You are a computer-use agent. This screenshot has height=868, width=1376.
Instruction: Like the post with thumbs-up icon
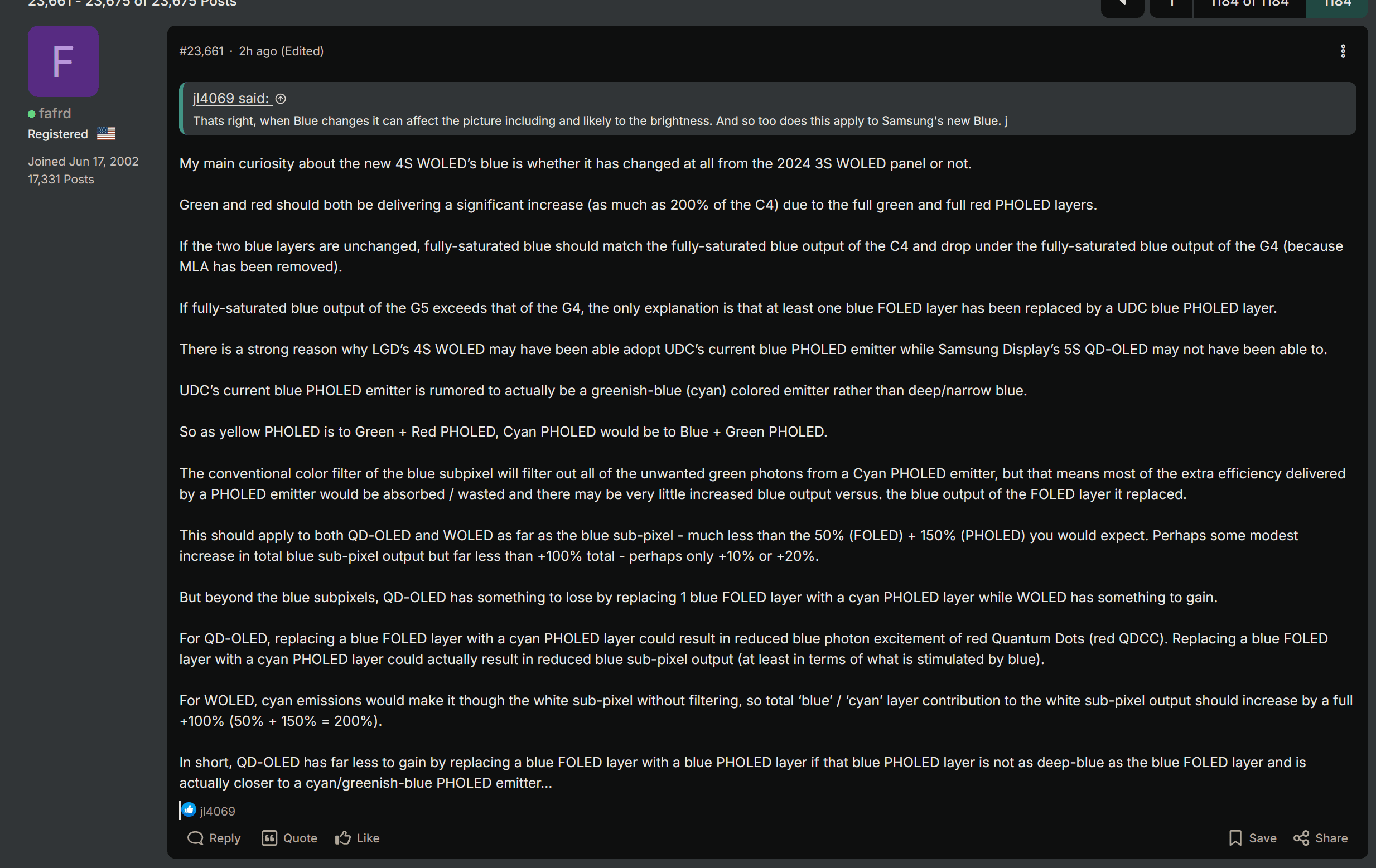coord(343,838)
